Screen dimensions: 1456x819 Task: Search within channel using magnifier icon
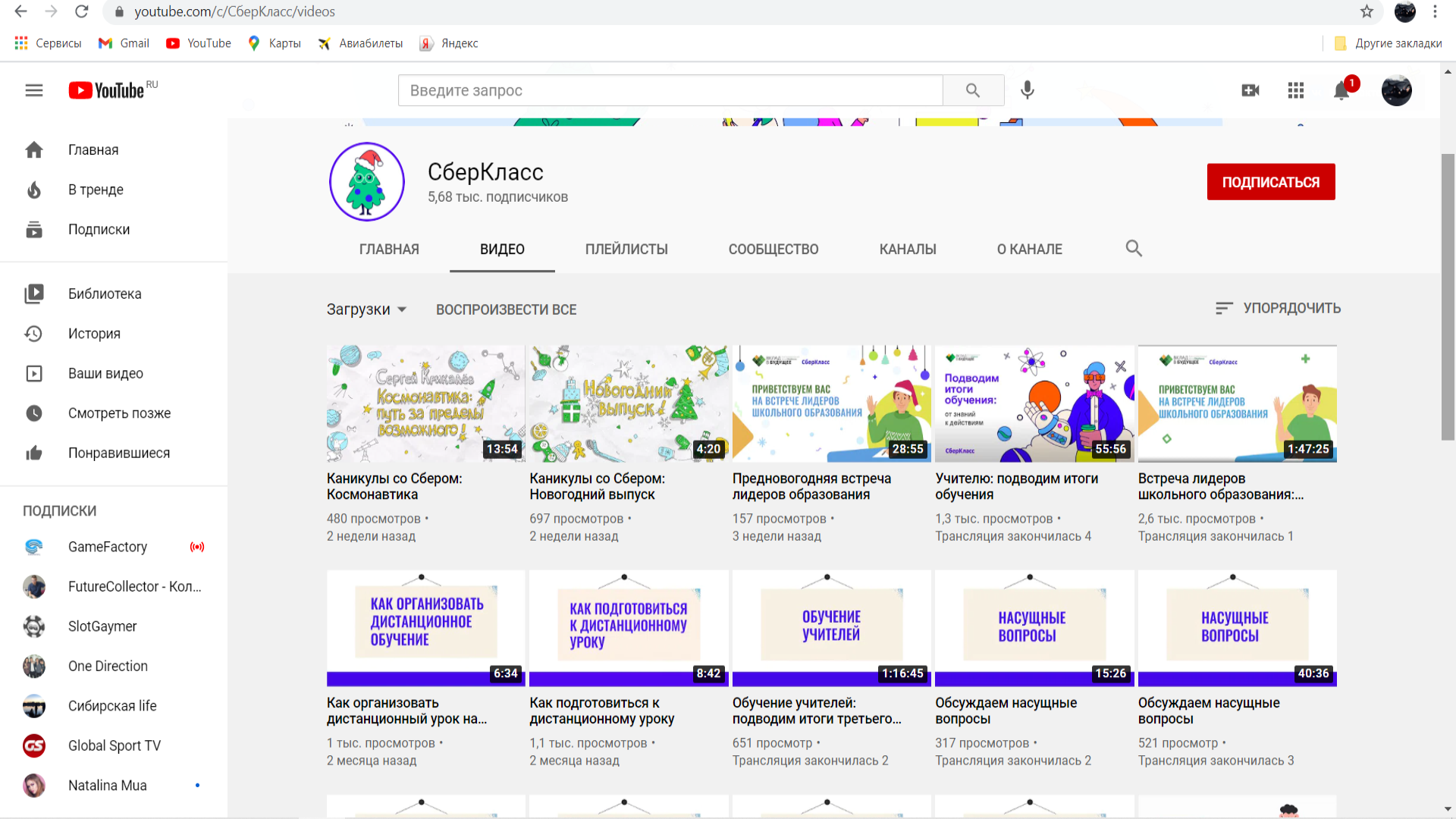(1134, 249)
